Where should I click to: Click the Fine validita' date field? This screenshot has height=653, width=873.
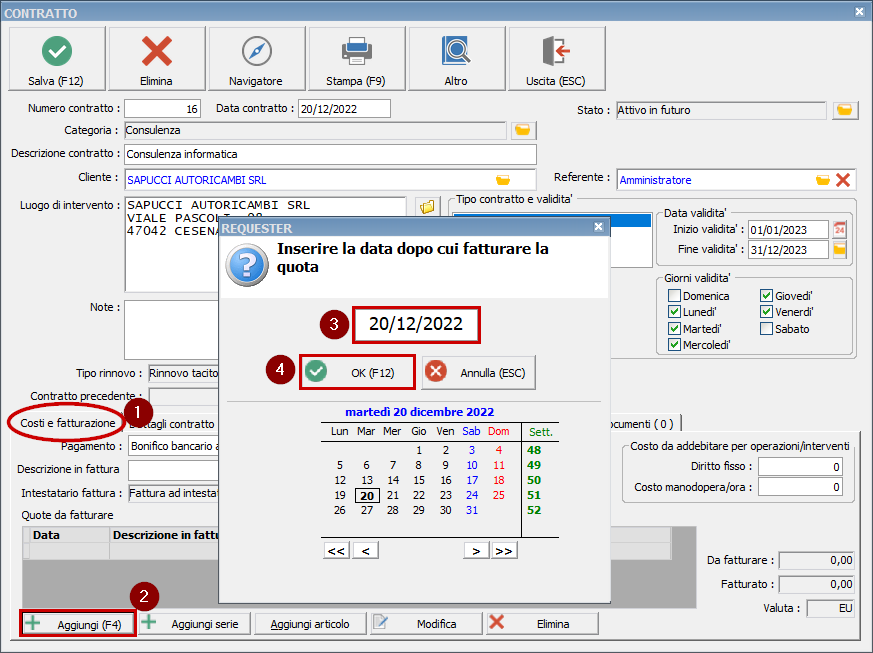(x=788, y=249)
